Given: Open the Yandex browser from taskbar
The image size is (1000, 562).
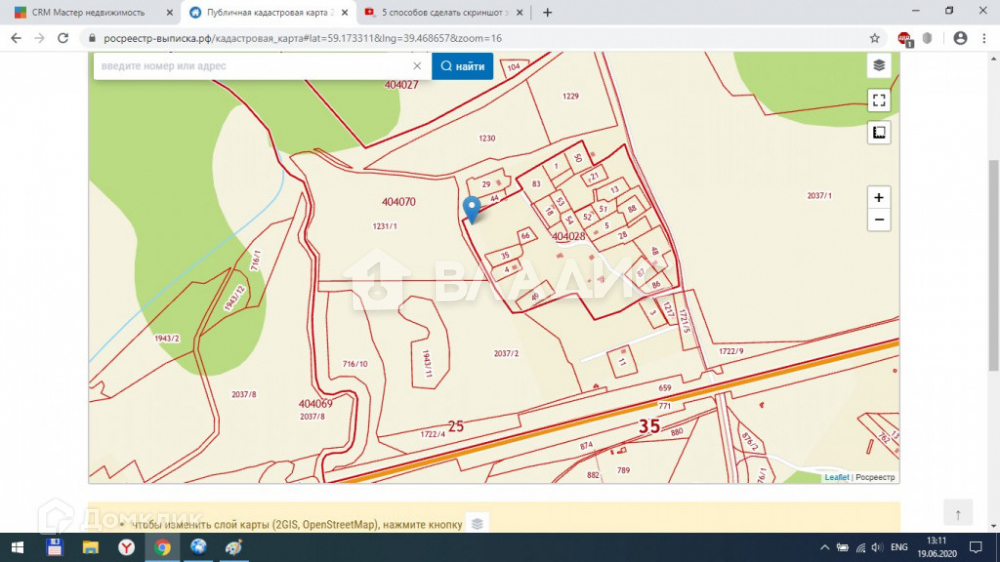Looking at the screenshot, I should (x=127, y=547).
